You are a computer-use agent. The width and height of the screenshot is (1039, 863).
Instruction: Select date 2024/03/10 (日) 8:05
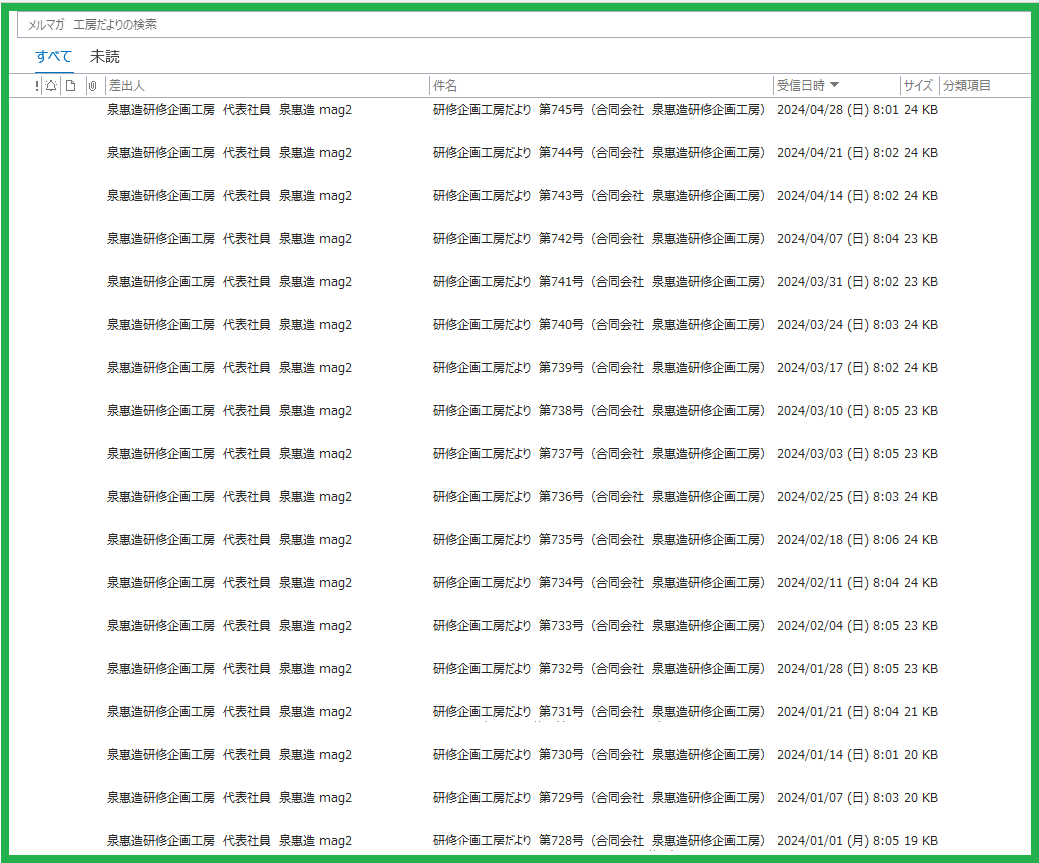838,411
